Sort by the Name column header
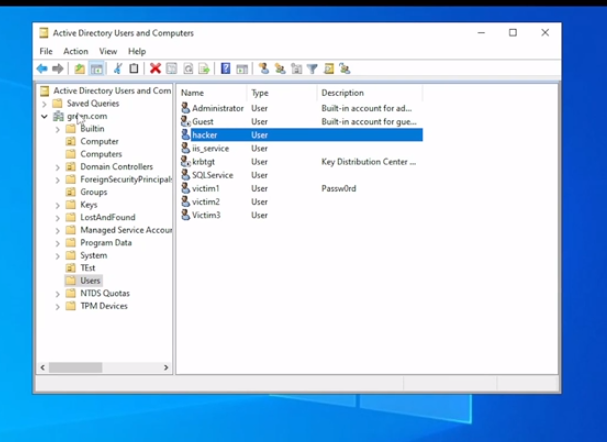Screen dimensions: 607x442 (x=212, y=93)
